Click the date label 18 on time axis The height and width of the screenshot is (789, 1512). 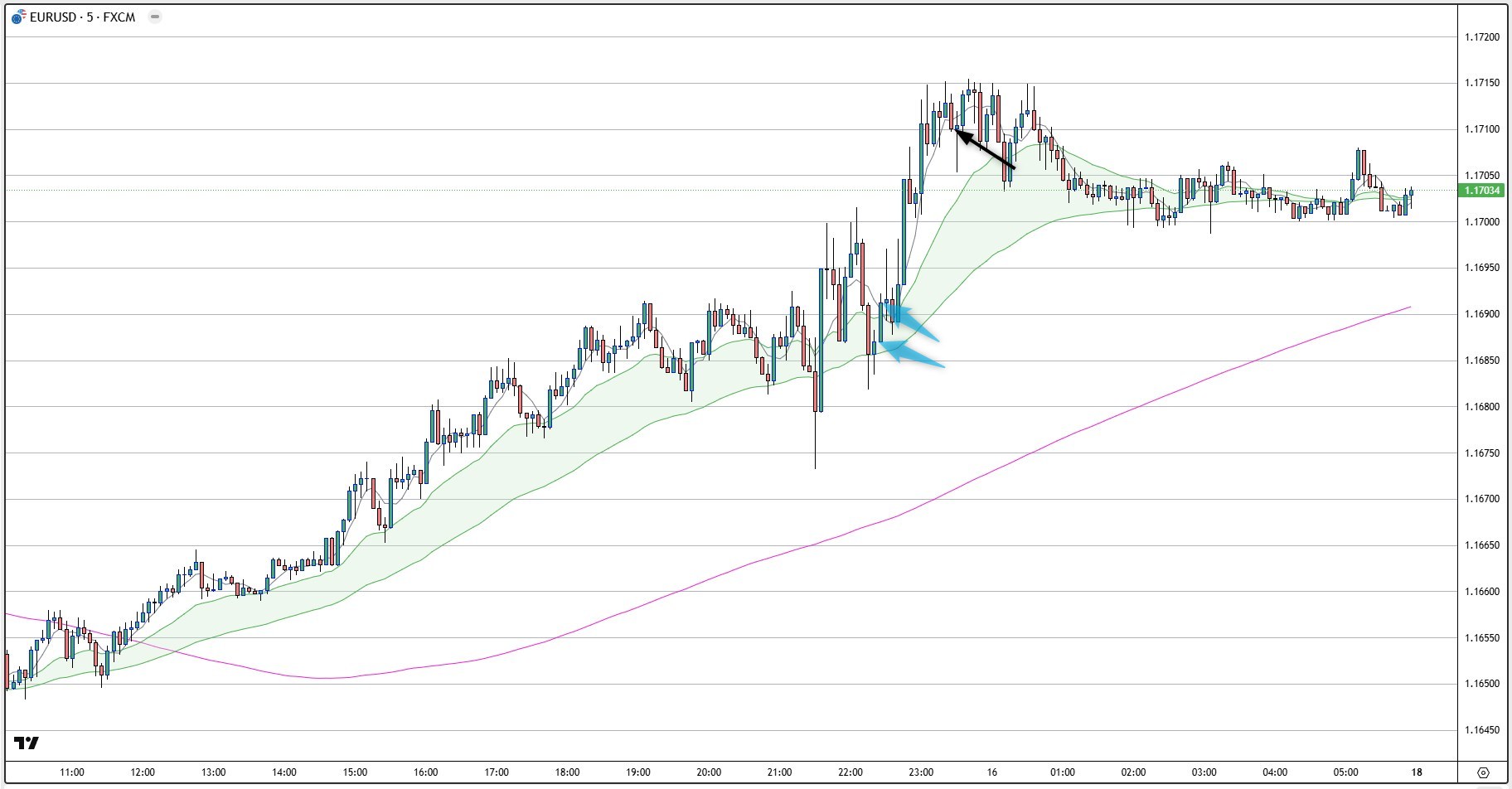point(1417,772)
